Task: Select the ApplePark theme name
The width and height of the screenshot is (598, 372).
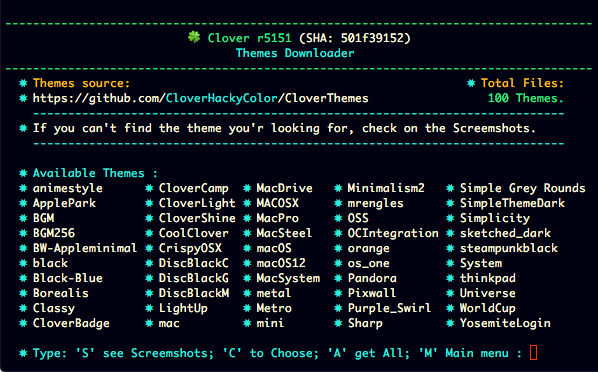Action: click(x=64, y=203)
